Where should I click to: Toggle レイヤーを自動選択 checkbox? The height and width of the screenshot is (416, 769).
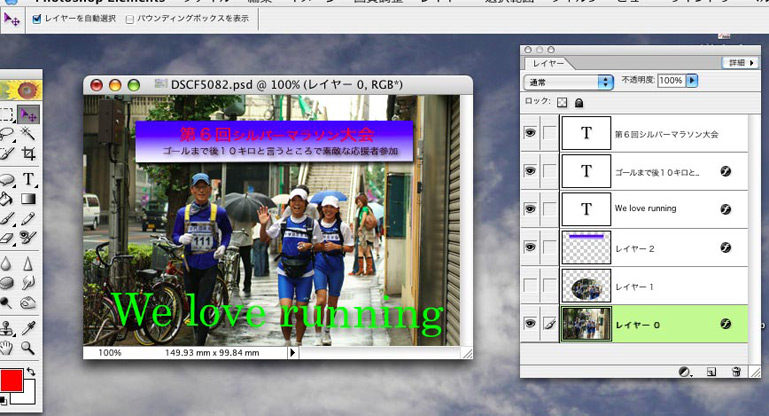point(37,19)
